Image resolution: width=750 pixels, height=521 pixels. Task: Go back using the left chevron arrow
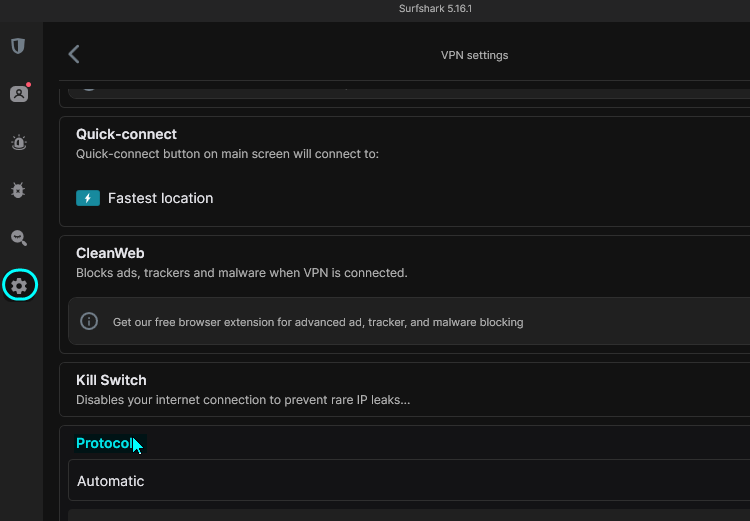click(74, 54)
